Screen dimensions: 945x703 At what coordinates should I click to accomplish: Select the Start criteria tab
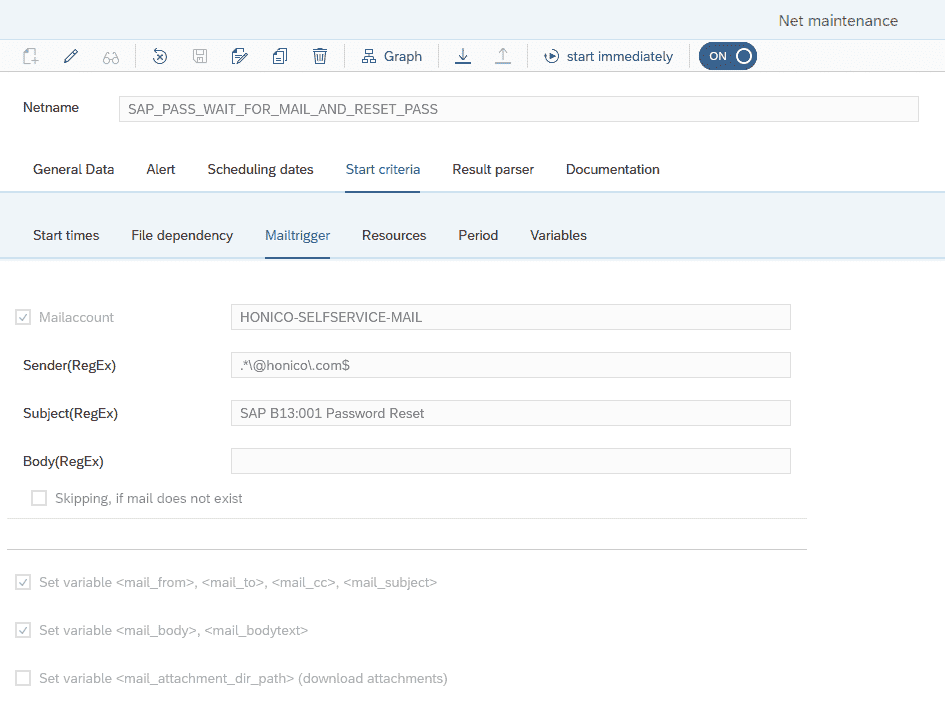point(383,169)
